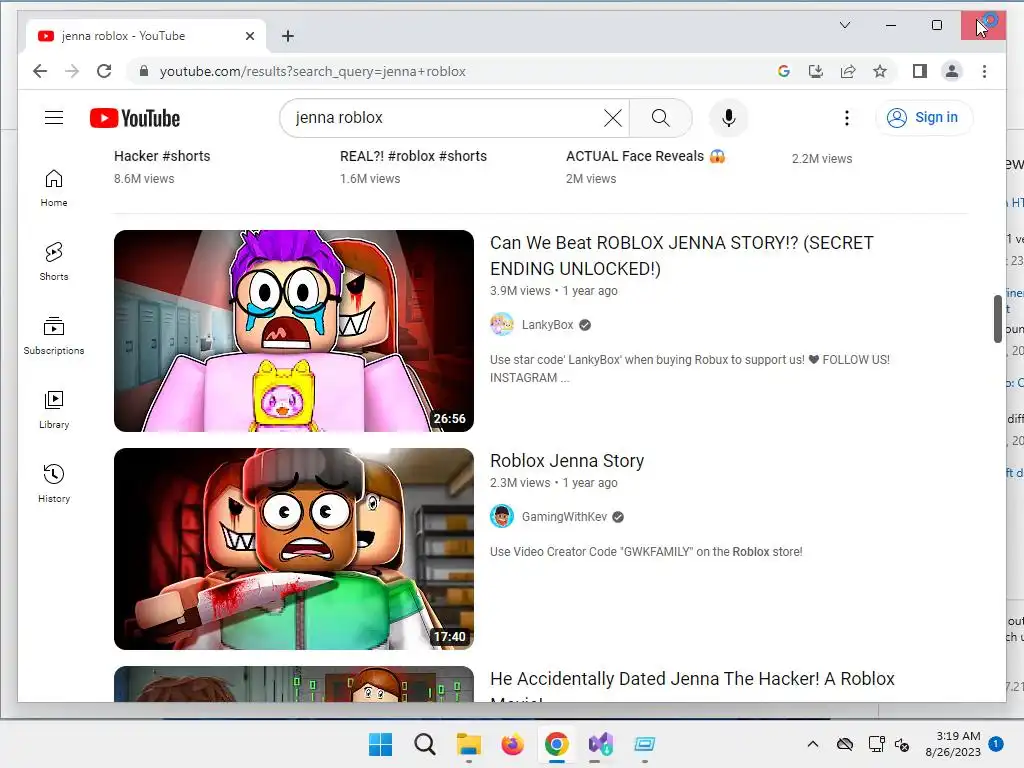Expand tab search dropdown arrow
Image resolution: width=1024 pixels, height=768 pixels.
[844, 25]
